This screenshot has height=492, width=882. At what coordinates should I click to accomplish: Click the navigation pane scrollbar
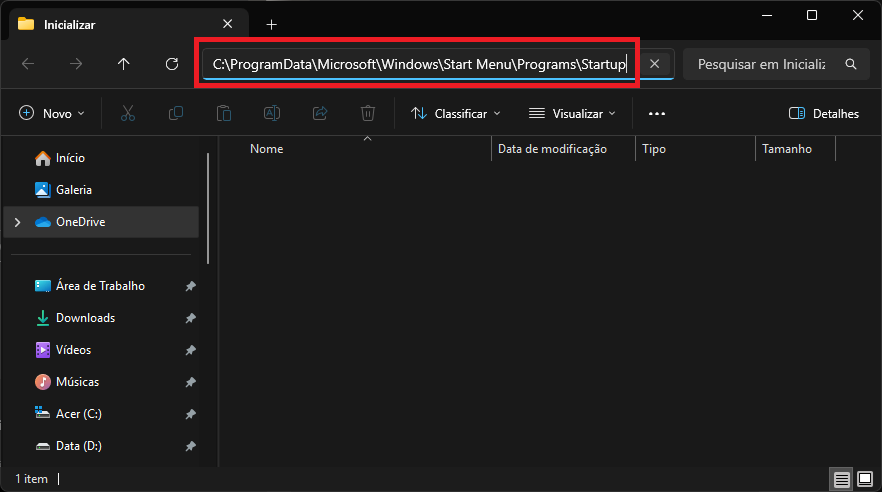208,209
